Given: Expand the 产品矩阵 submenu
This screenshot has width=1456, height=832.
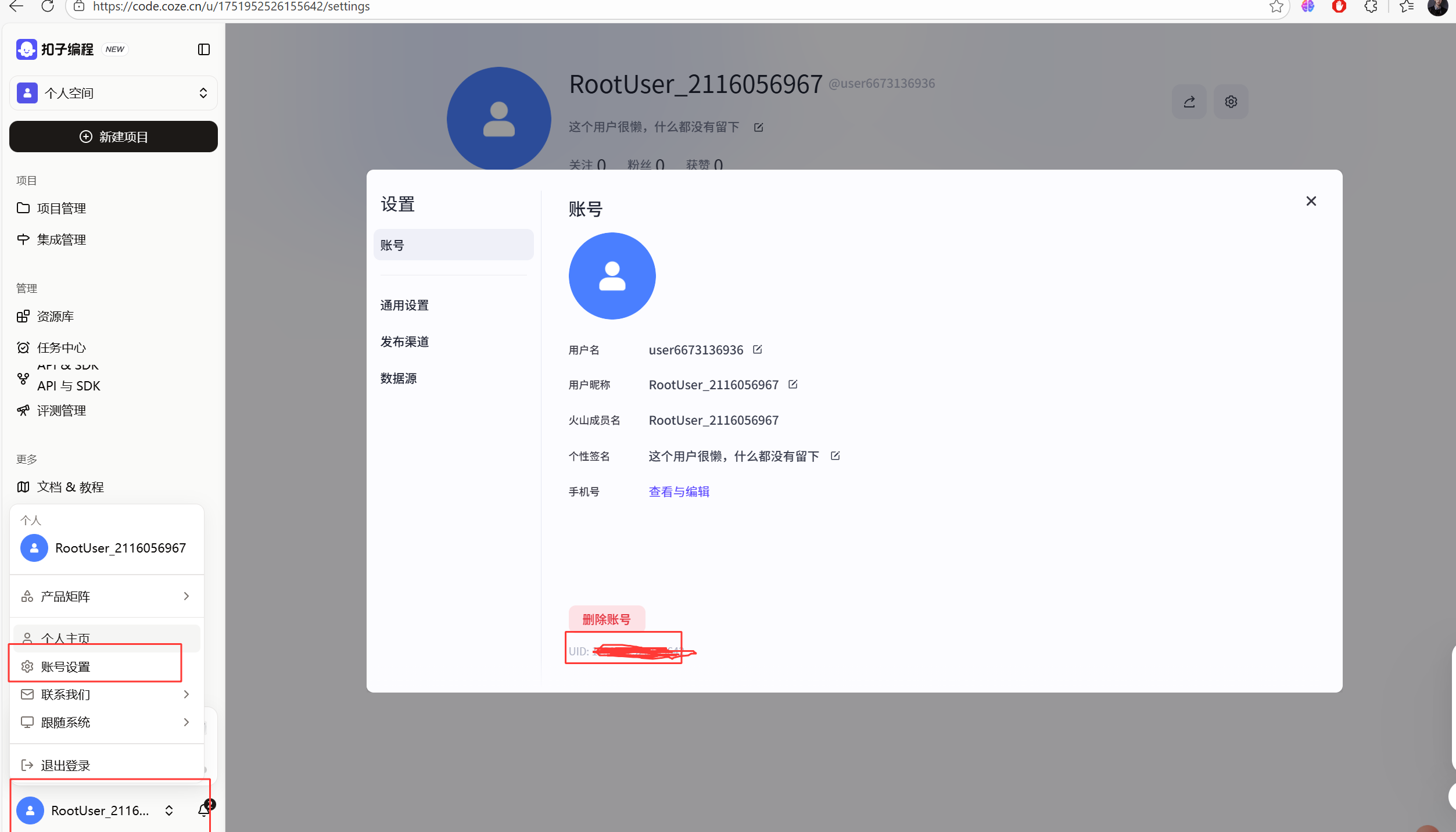Looking at the screenshot, I should (x=107, y=596).
